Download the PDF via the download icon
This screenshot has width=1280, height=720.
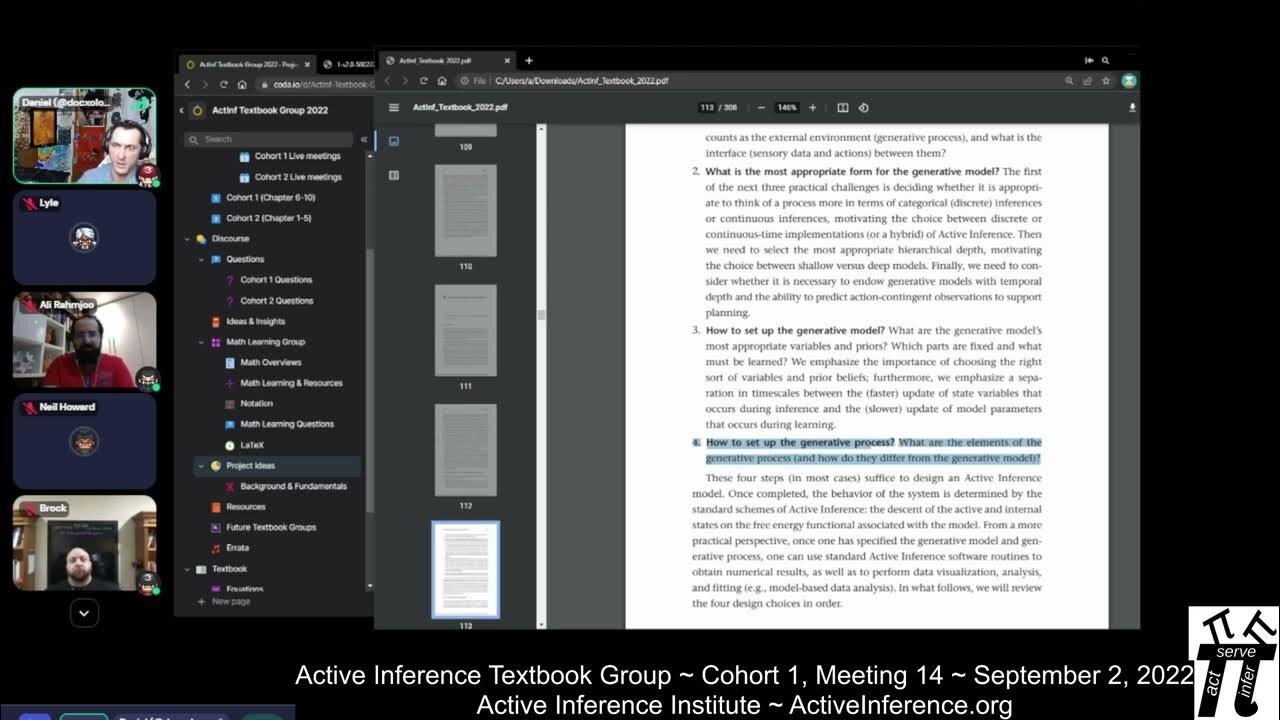pos(1132,107)
